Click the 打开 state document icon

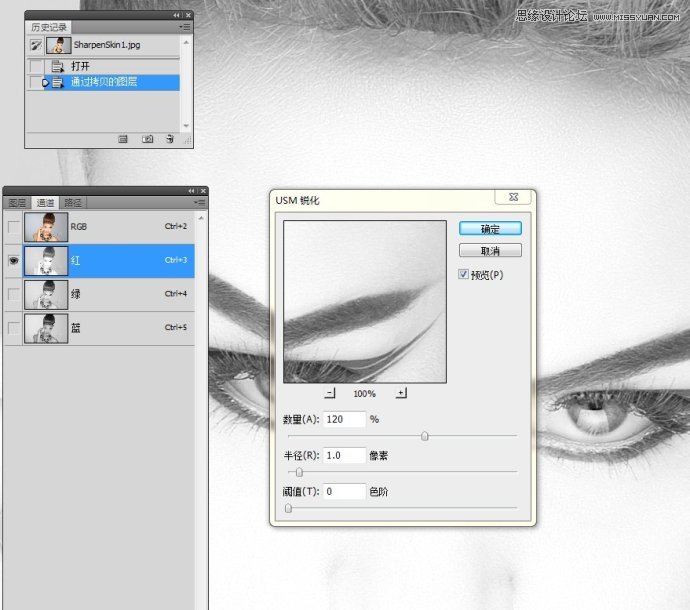[57, 66]
